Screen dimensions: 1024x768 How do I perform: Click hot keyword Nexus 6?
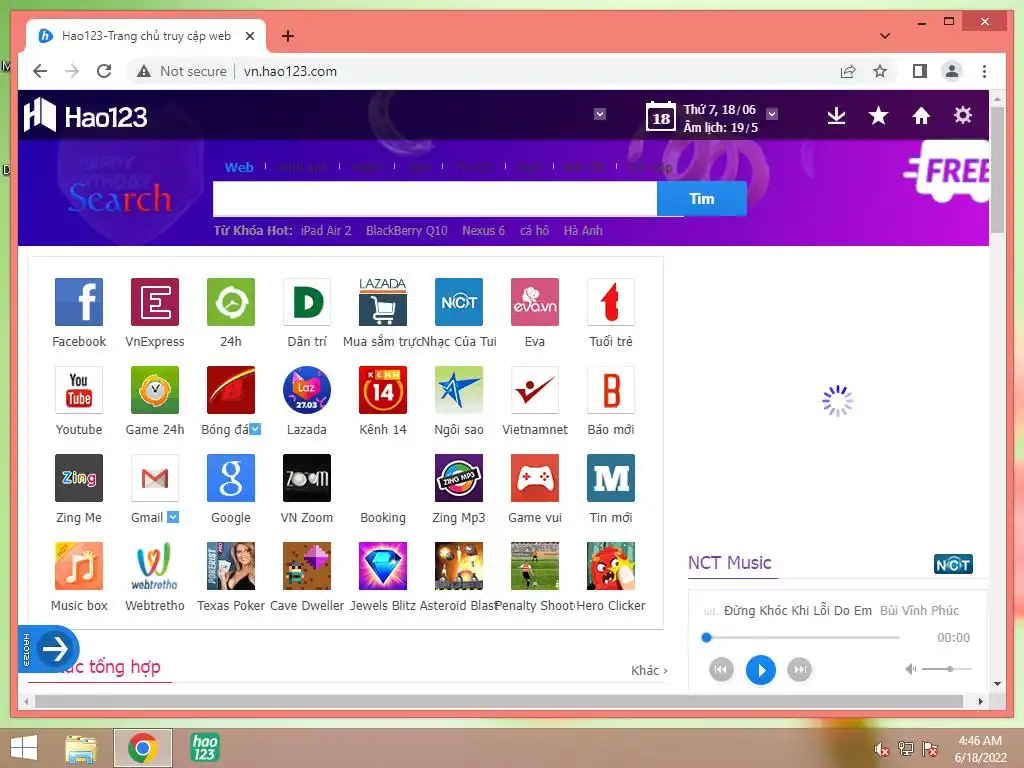tap(483, 231)
